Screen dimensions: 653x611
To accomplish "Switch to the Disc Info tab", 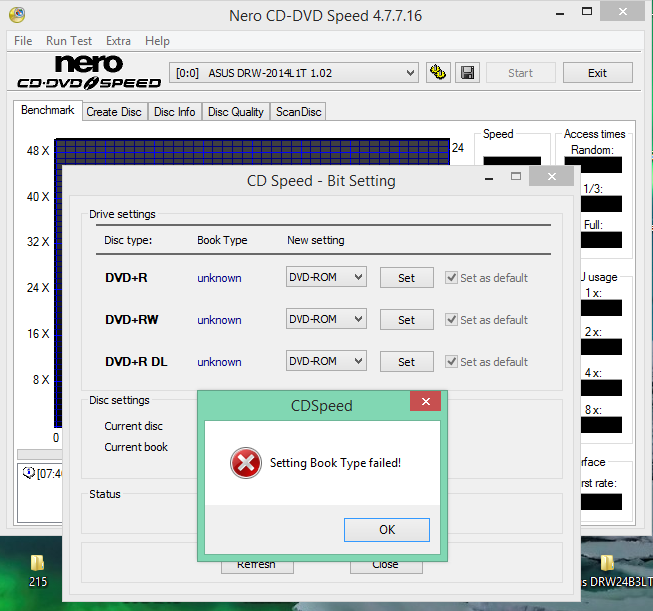I will 174,112.
